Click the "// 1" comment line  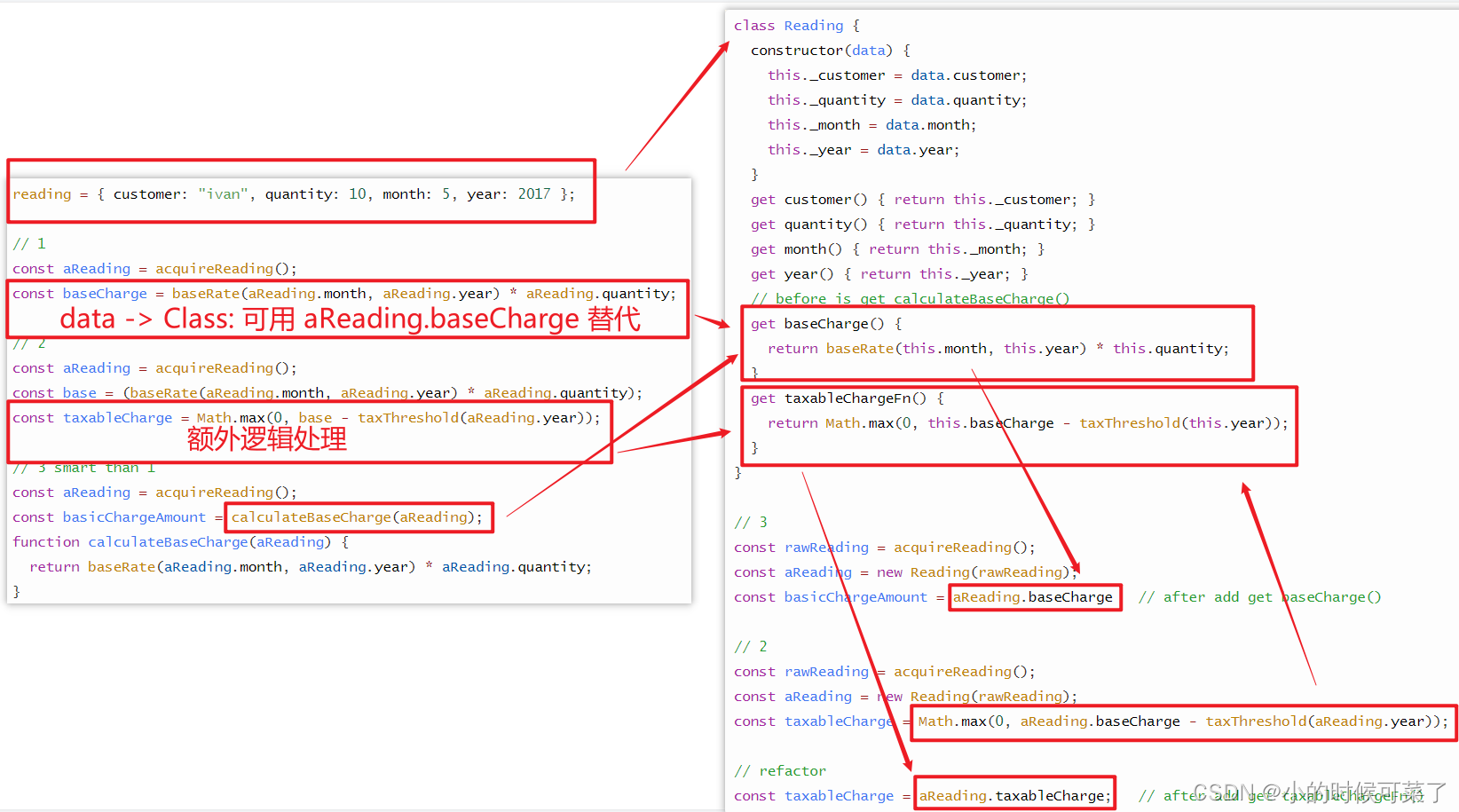[29, 243]
